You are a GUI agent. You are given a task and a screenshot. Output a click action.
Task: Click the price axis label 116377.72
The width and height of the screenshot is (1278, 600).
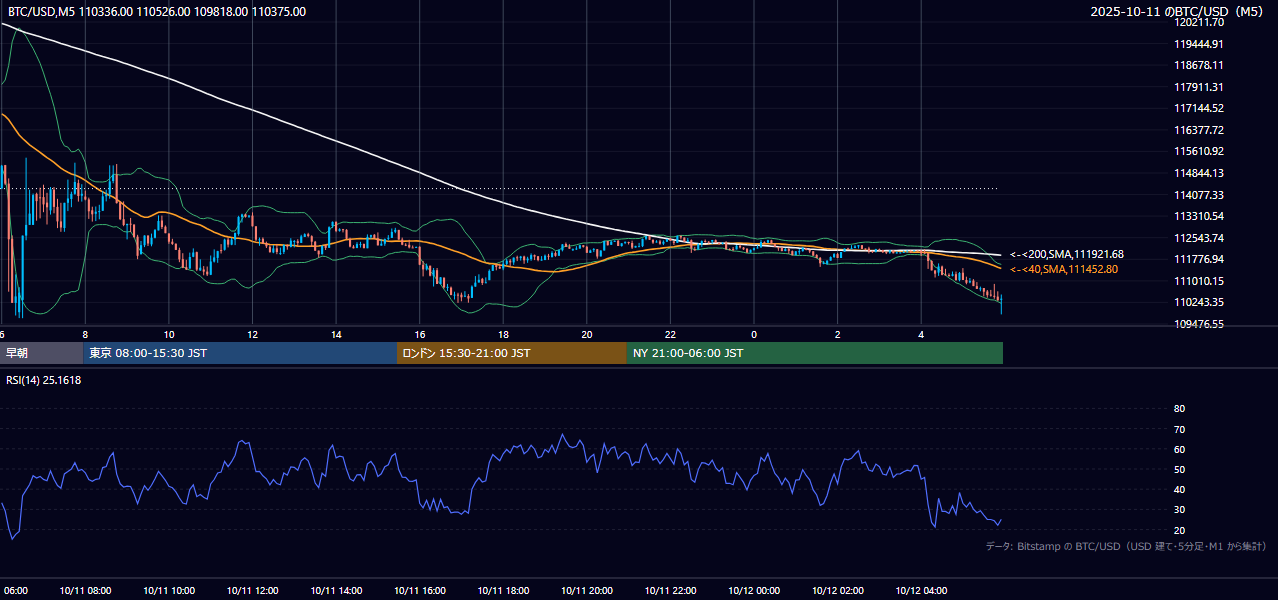click(x=1198, y=130)
